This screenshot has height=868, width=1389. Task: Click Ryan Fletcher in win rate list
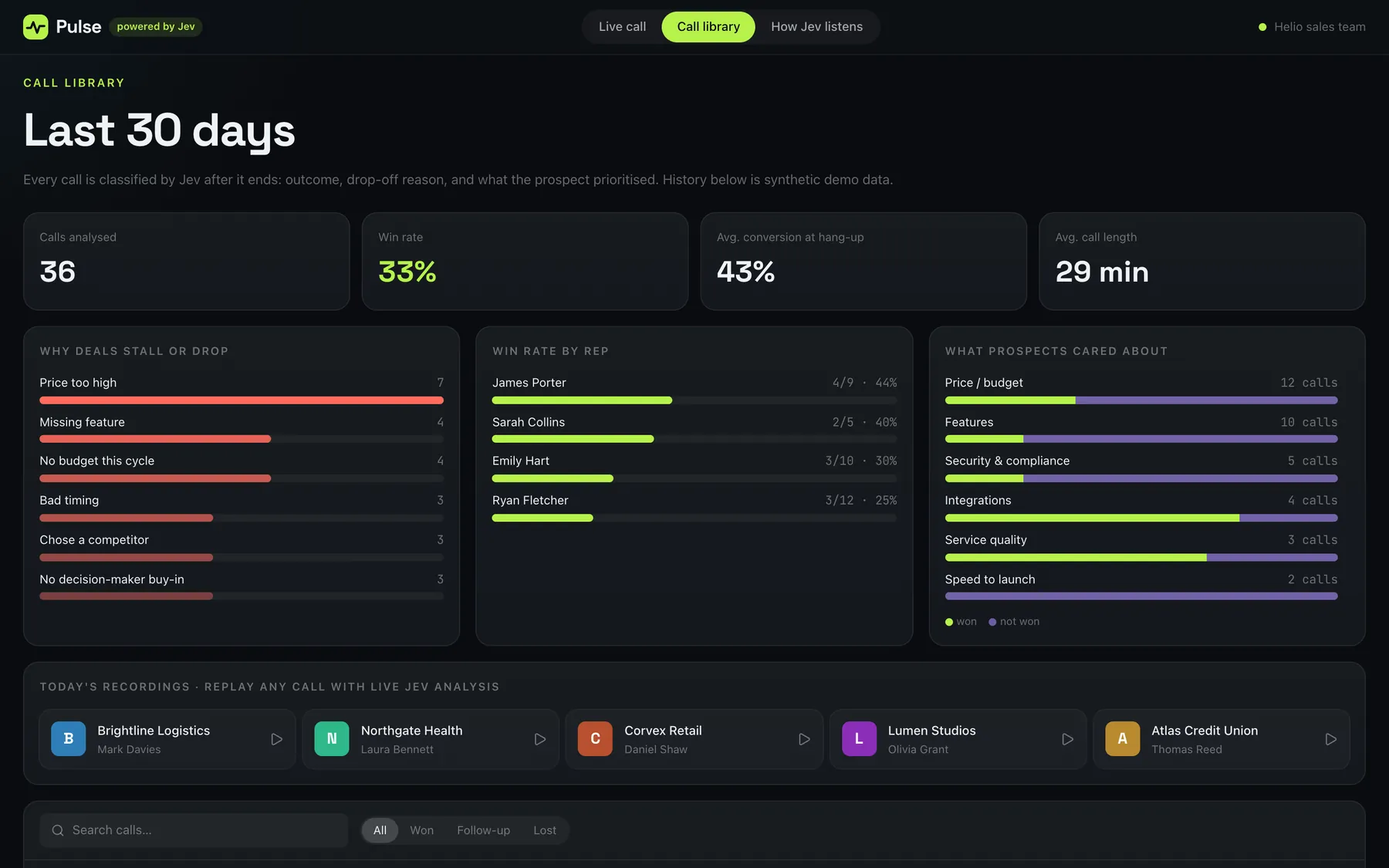coord(530,500)
